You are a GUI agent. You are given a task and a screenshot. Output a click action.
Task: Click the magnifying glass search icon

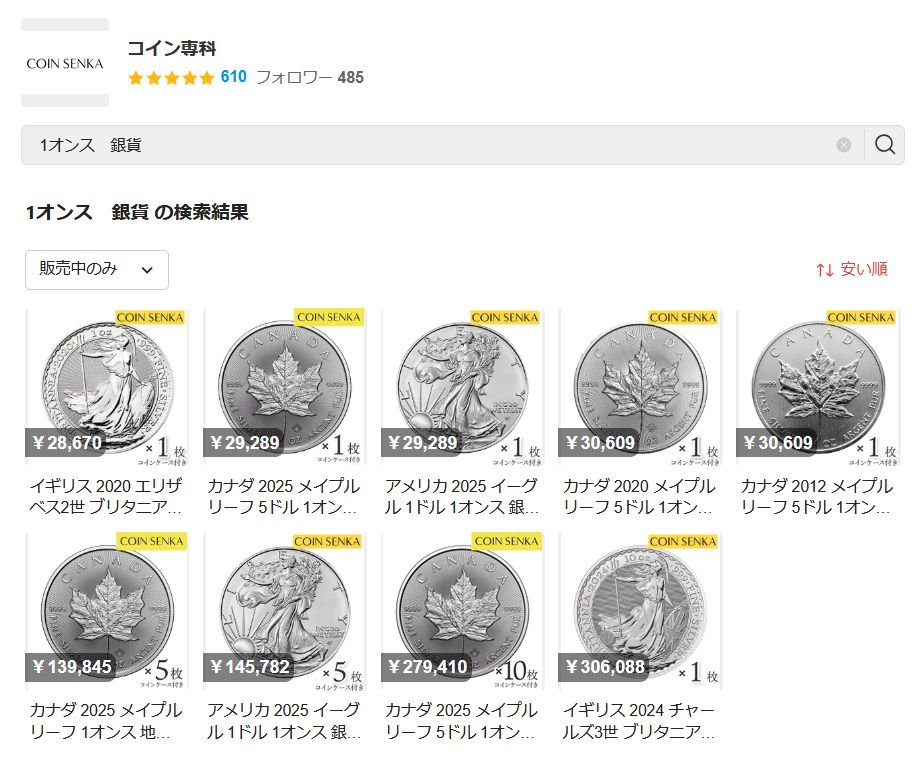pyautogui.click(x=884, y=144)
